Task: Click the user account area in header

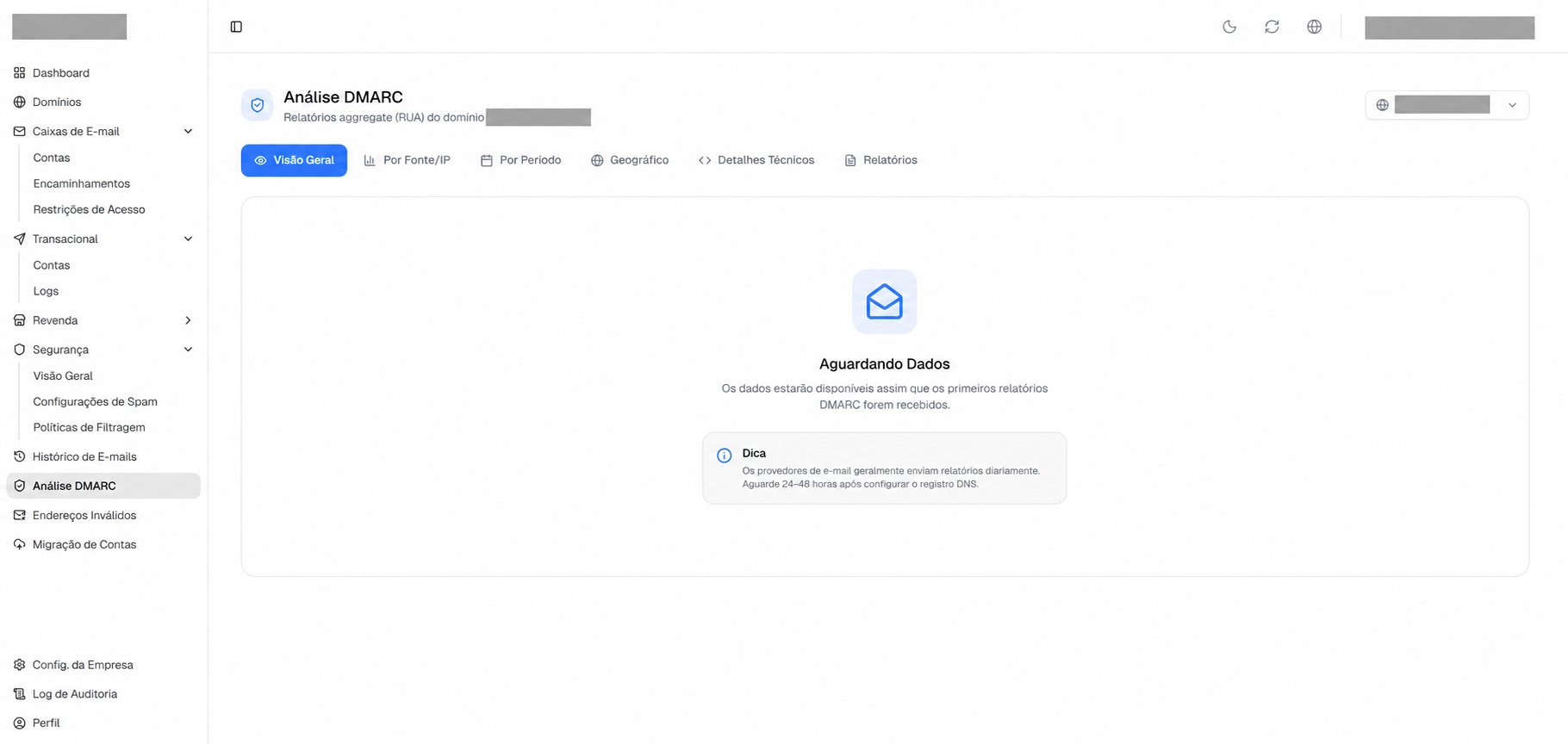Action: pos(1449,28)
